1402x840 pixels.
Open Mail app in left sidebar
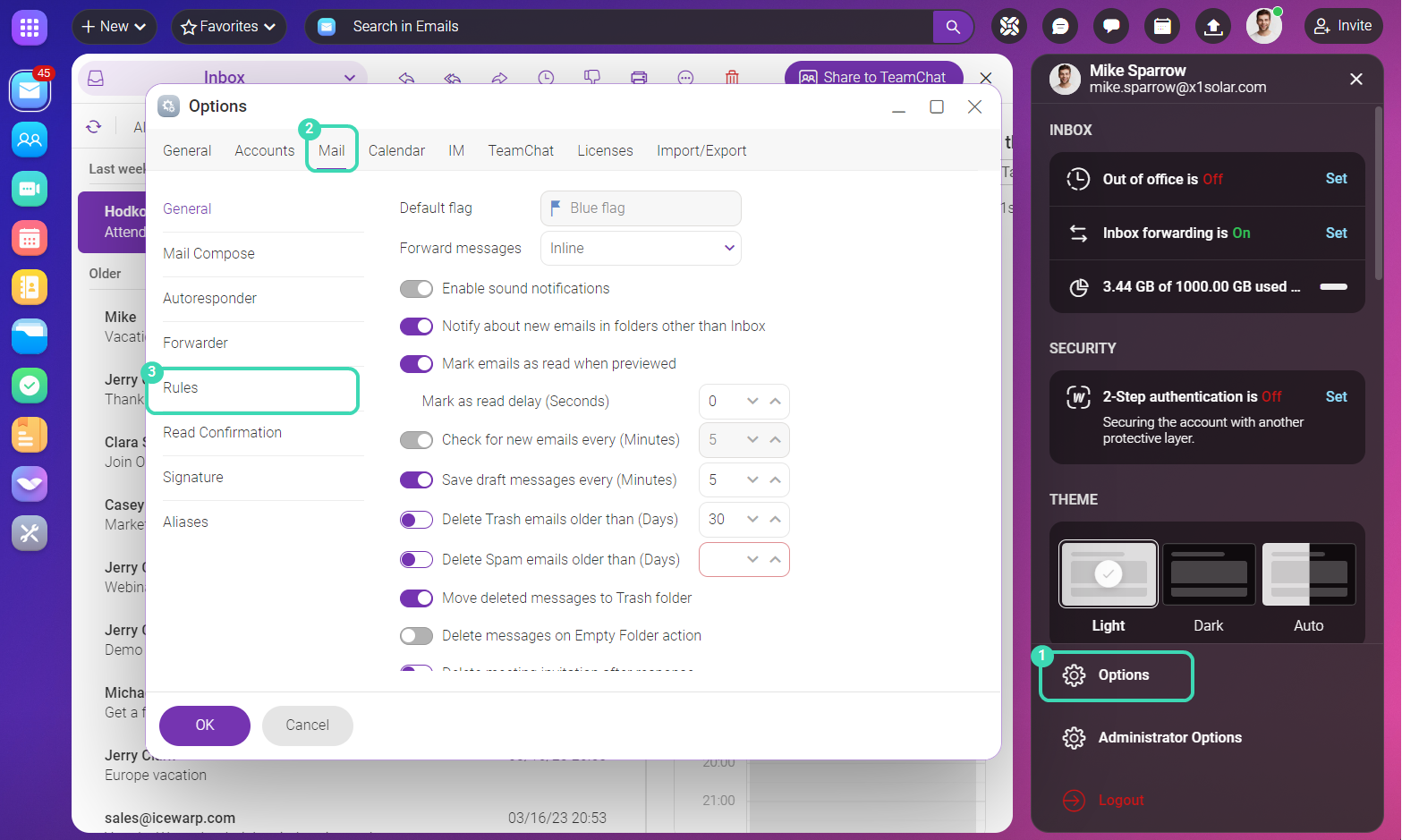[x=30, y=90]
